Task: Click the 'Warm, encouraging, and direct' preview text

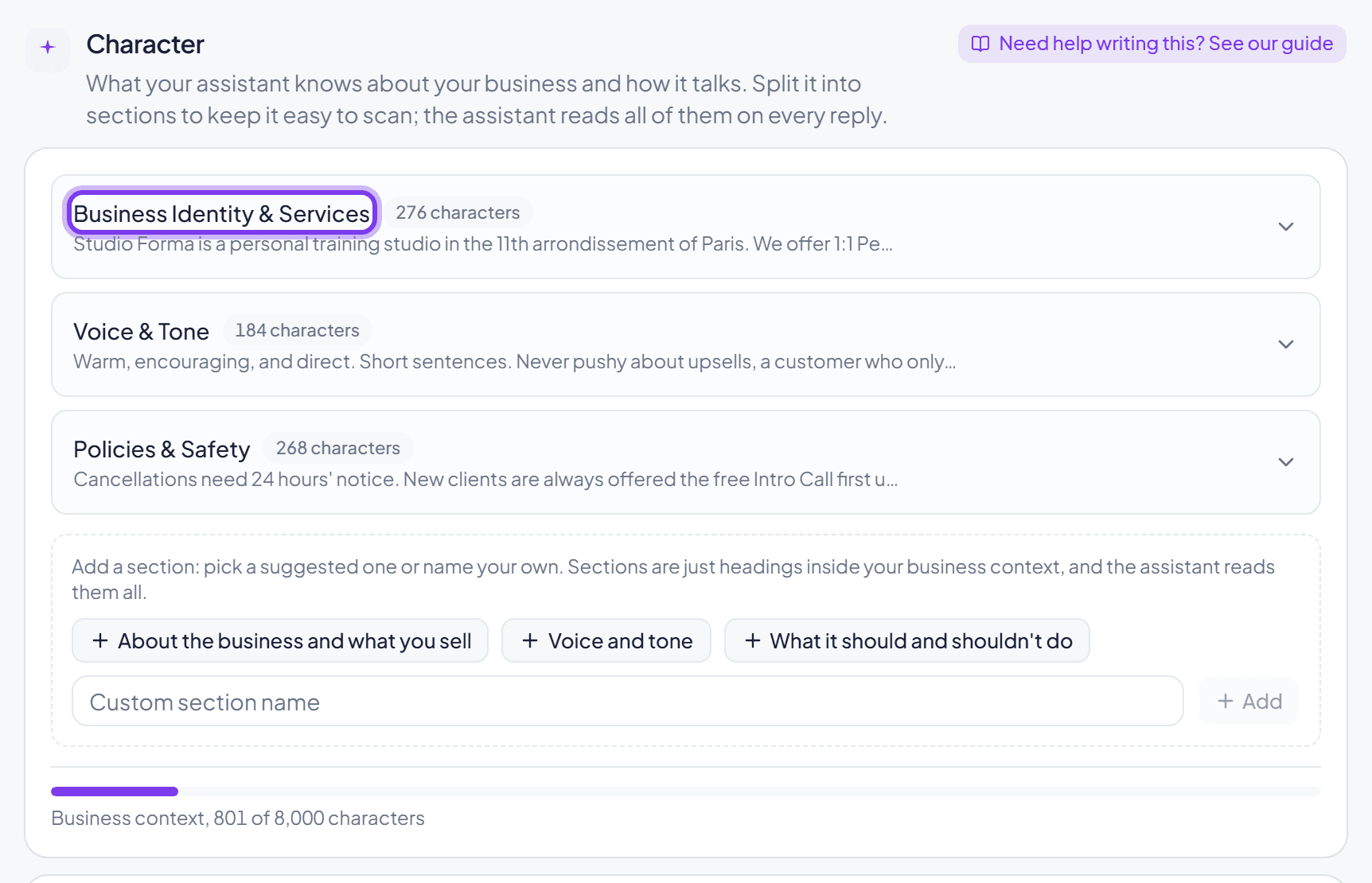Action: [514, 362]
